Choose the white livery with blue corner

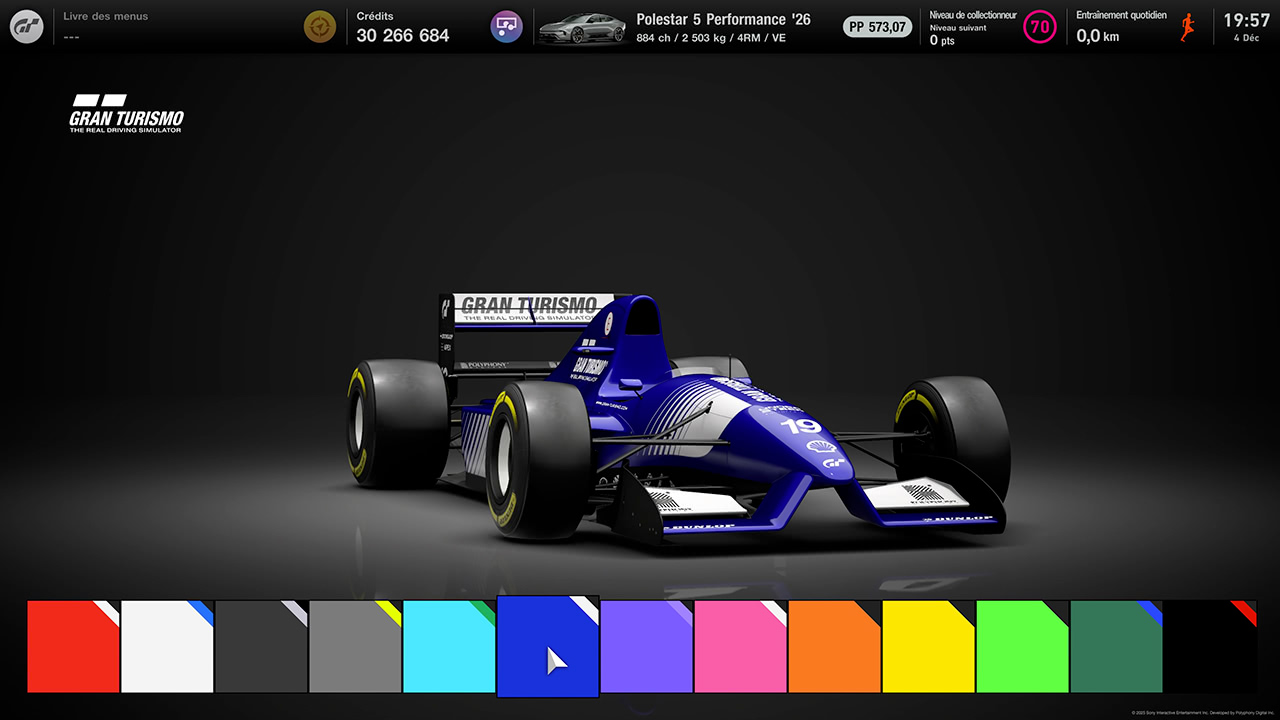(167, 646)
